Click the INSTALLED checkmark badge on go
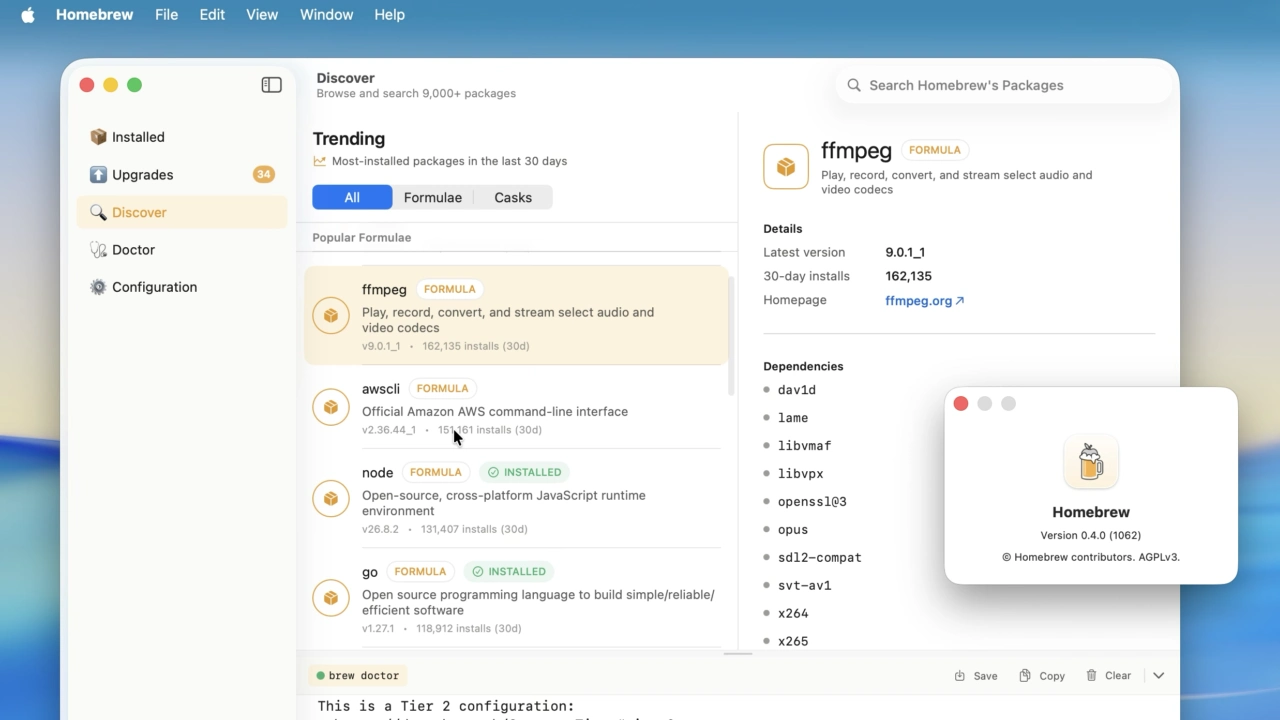 (509, 572)
